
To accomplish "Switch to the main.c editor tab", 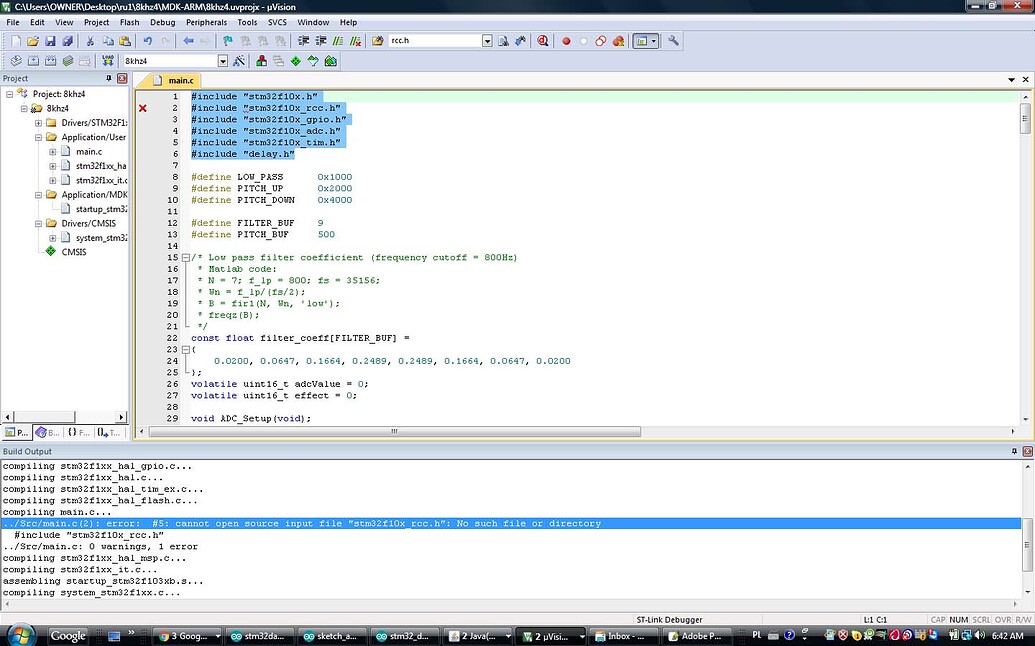I will coord(180,80).
